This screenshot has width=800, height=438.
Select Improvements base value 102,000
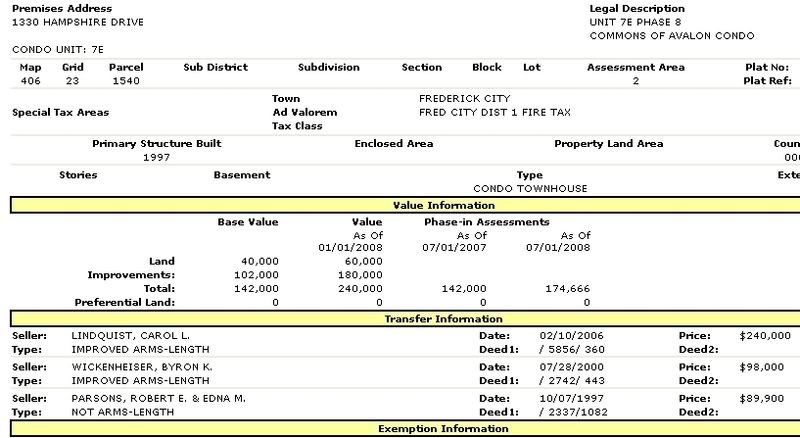[257, 275]
